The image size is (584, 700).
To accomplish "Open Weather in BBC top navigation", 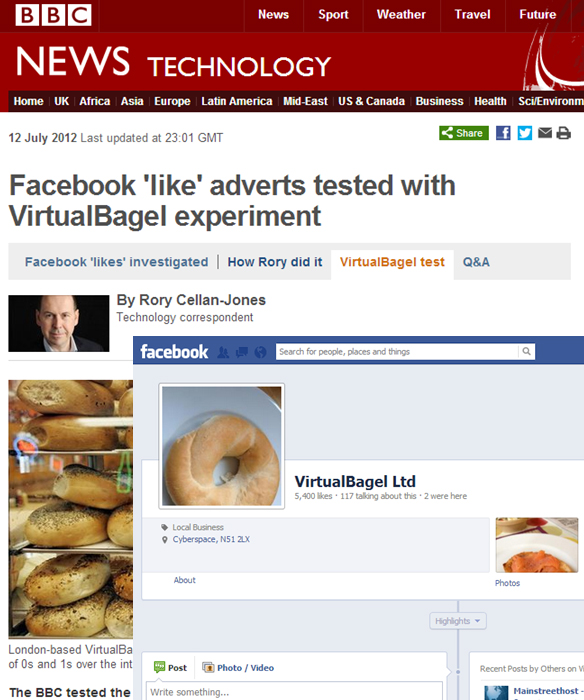I will 401,15.
